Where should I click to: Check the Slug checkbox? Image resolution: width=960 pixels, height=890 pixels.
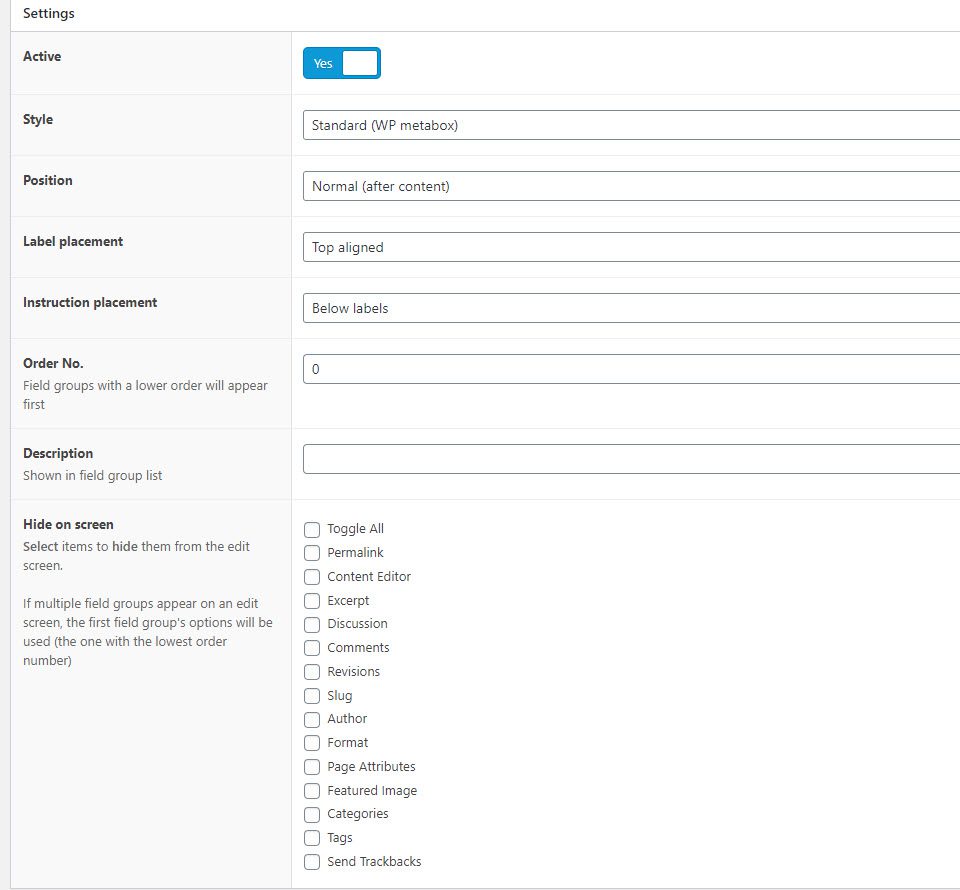coord(311,695)
